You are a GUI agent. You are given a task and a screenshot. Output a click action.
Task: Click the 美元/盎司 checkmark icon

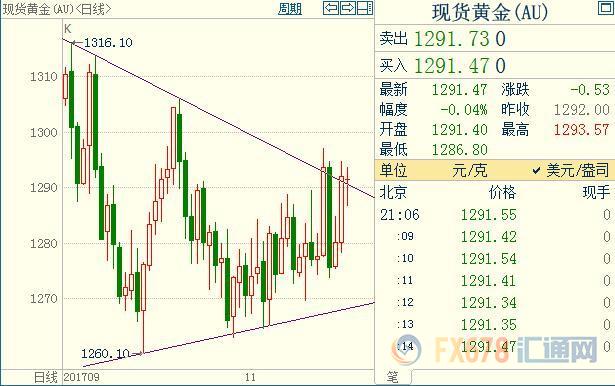click(x=537, y=171)
